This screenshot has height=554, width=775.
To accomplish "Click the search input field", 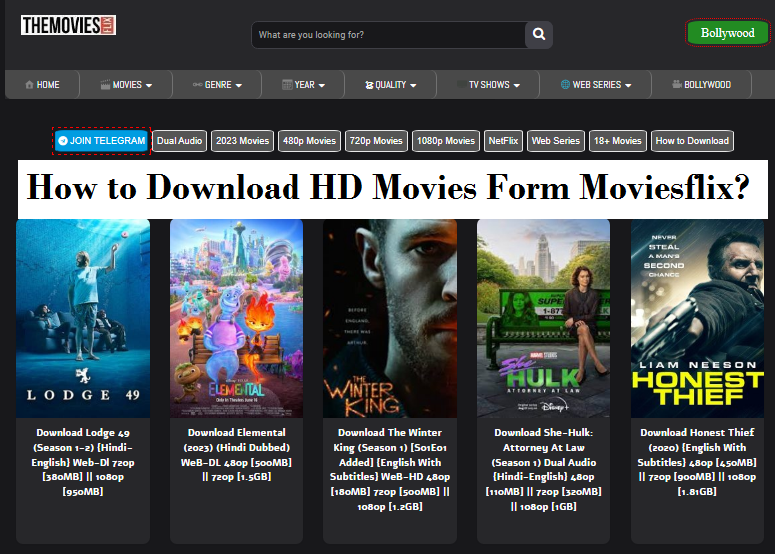I will (389, 35).
